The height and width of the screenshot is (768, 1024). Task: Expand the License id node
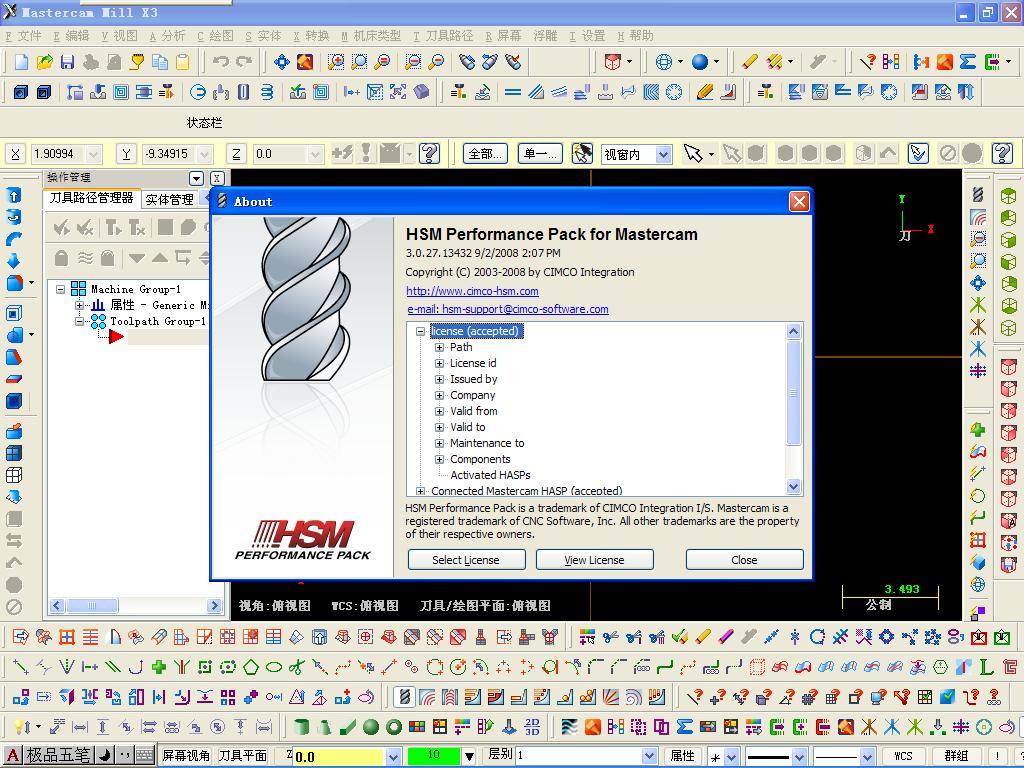click(440, 363)
